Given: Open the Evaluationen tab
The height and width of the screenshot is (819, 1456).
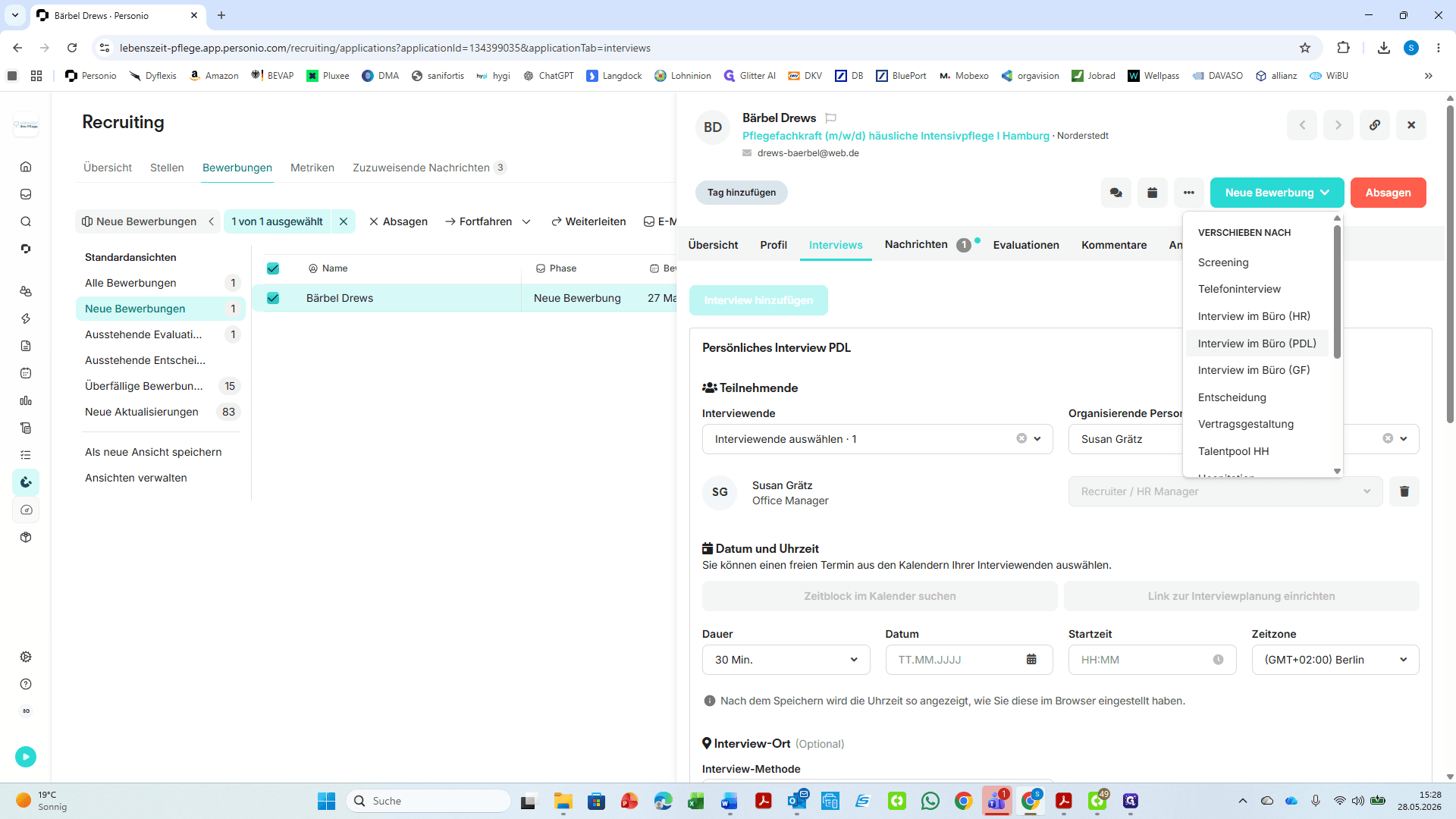Looking at the screenshot, I should [x=1026, y=245].
